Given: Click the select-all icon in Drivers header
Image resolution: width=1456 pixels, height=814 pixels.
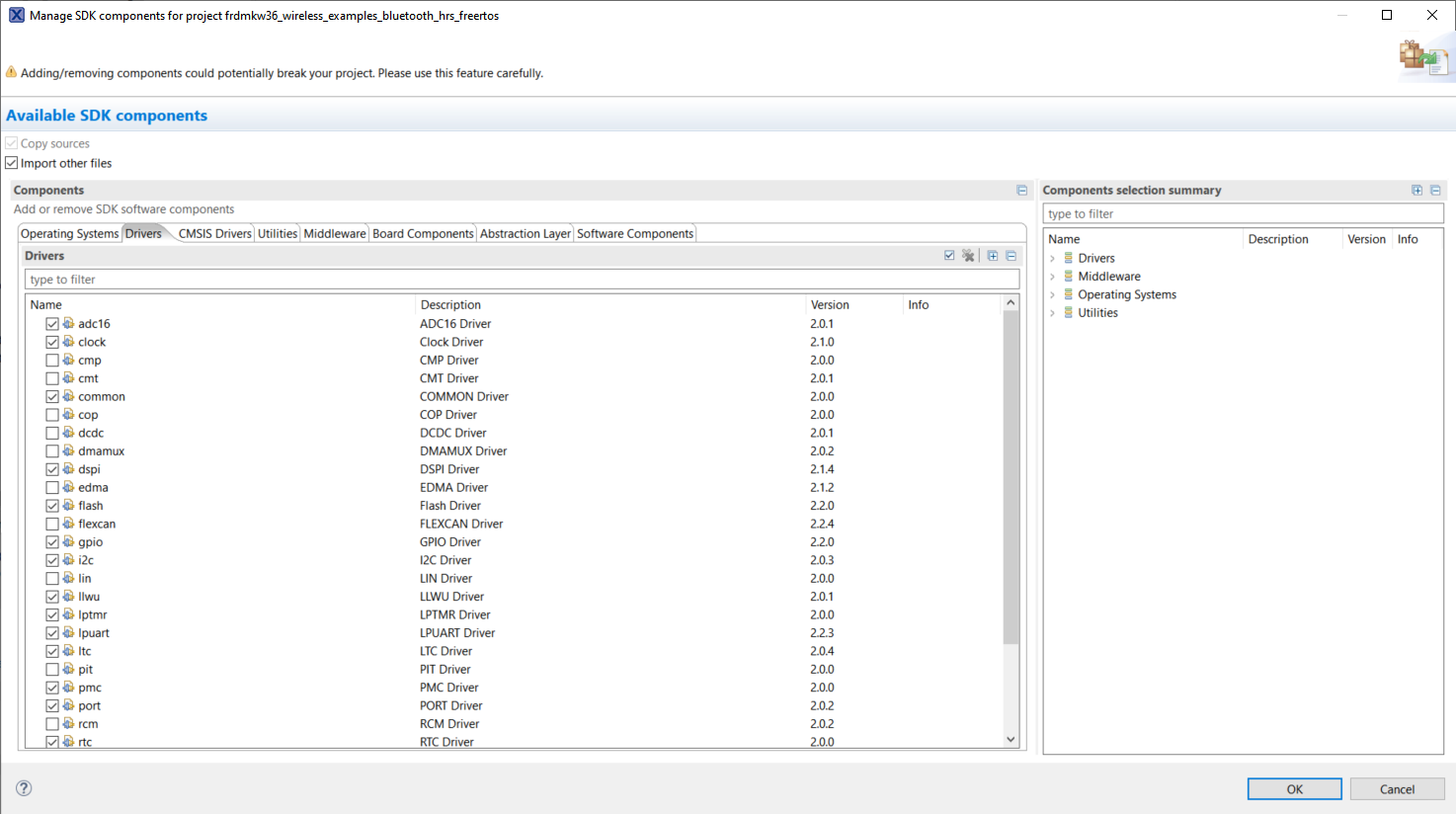Looking at the screenshot, I should (x=949, y=256).
